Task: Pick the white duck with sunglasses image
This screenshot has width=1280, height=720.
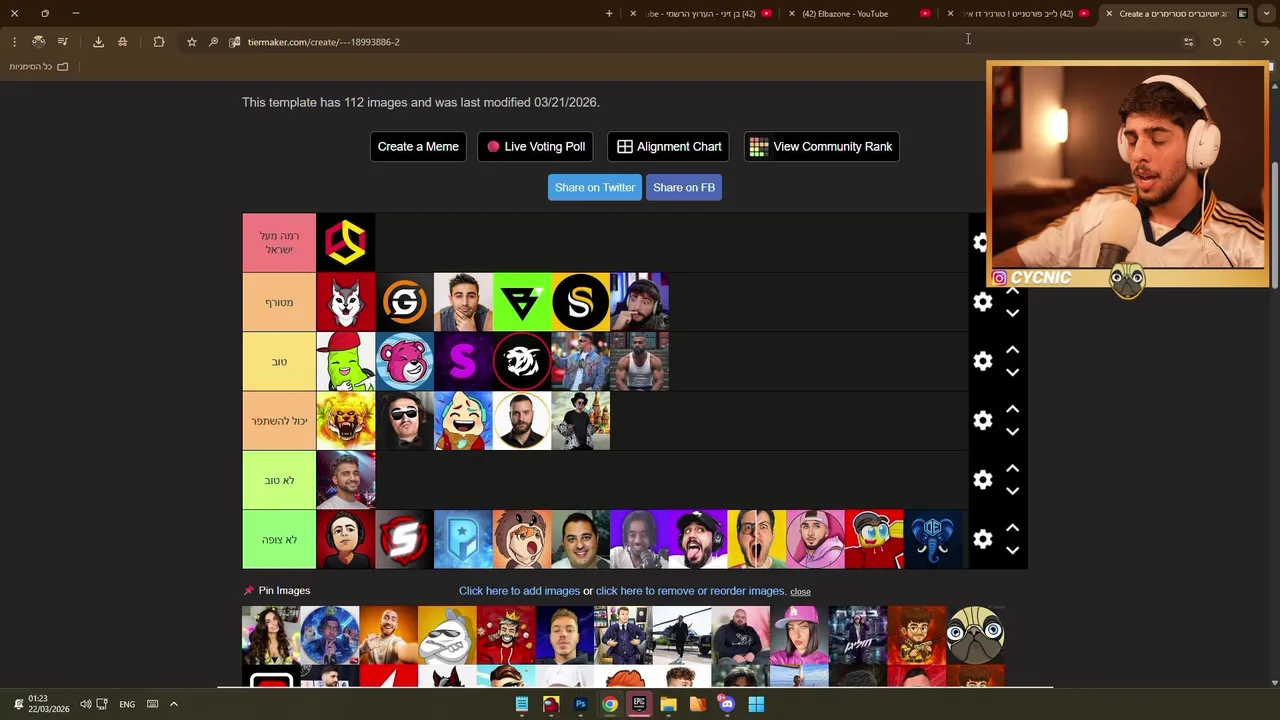Action: (447, 635)
